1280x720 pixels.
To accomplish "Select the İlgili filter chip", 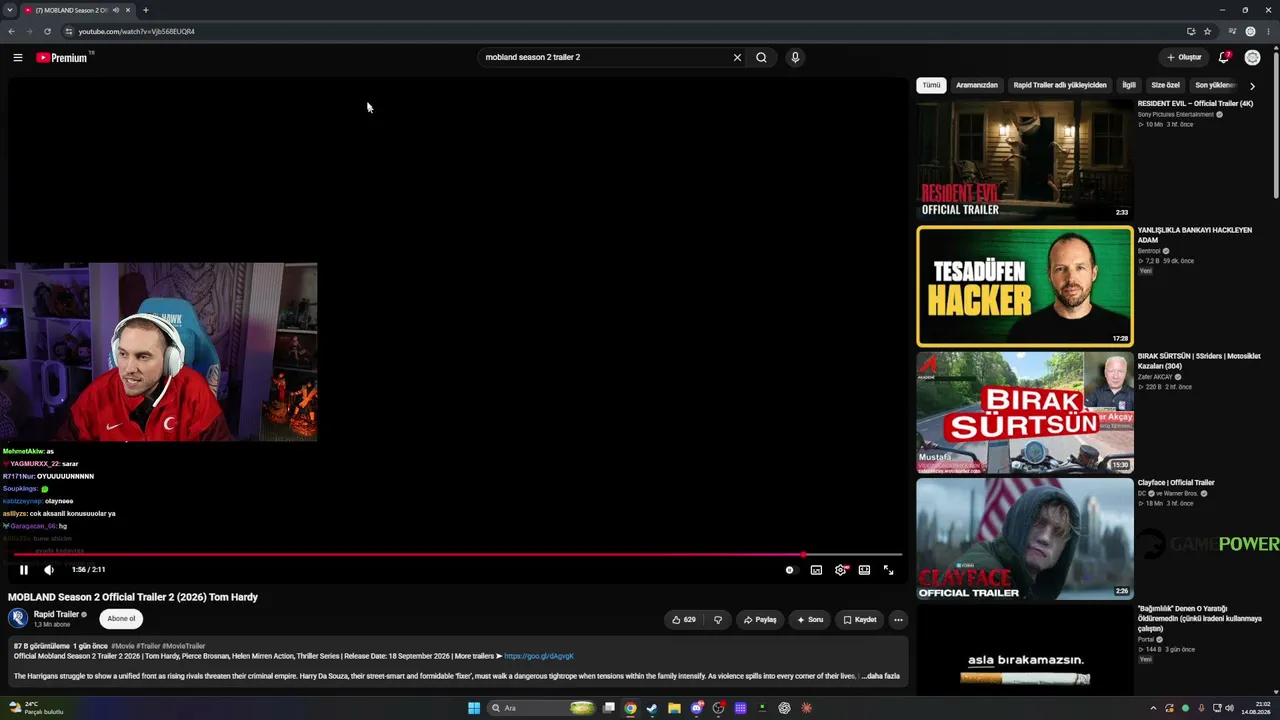I will click(1129, 85).
